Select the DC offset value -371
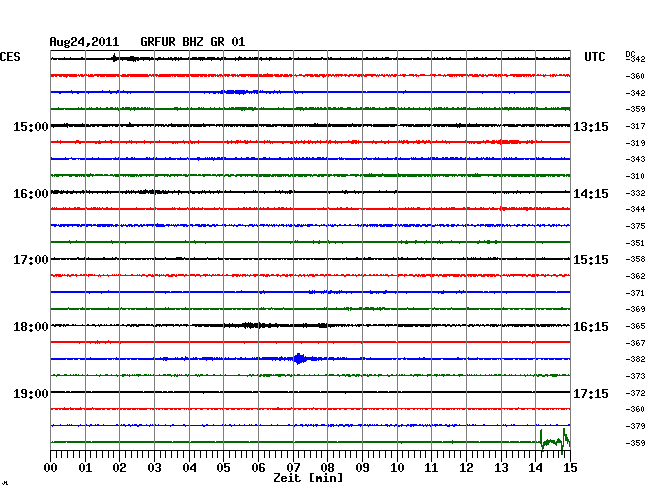650x494 pixels. coord(635,293)
